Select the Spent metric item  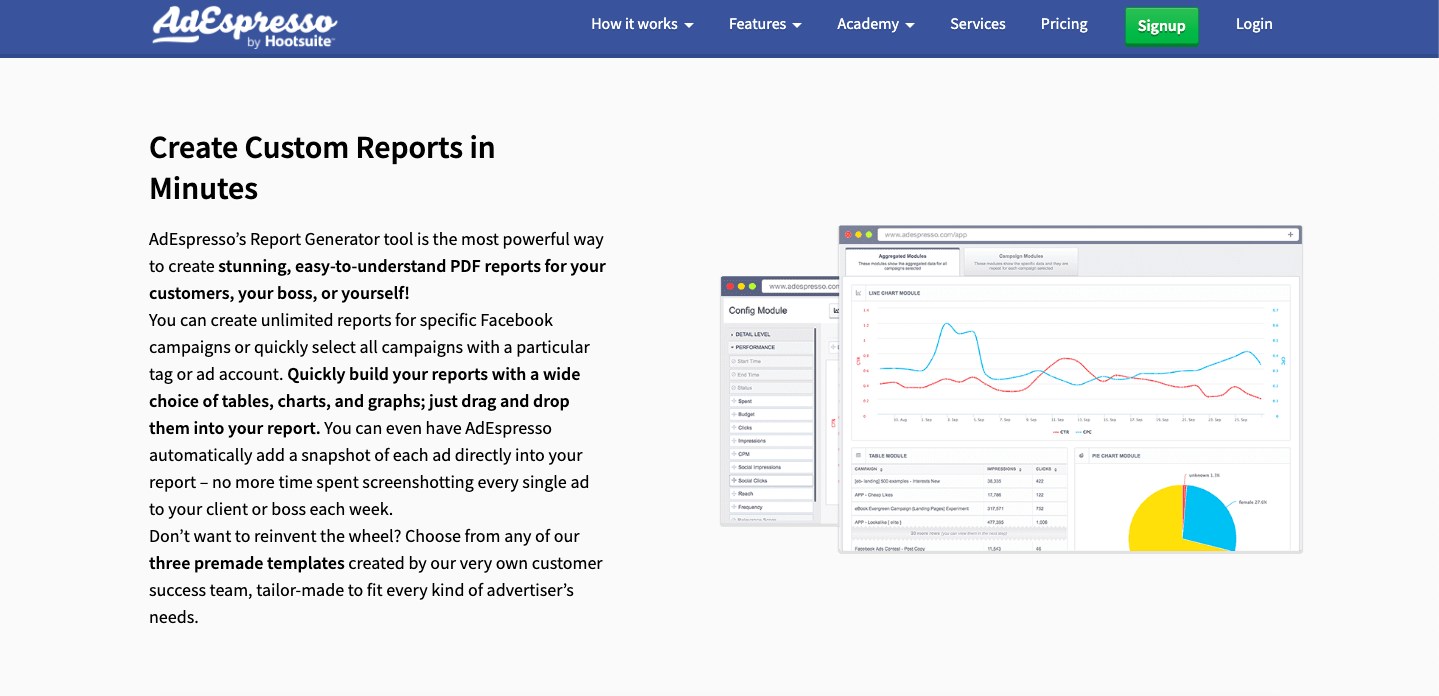coord(771,401)
